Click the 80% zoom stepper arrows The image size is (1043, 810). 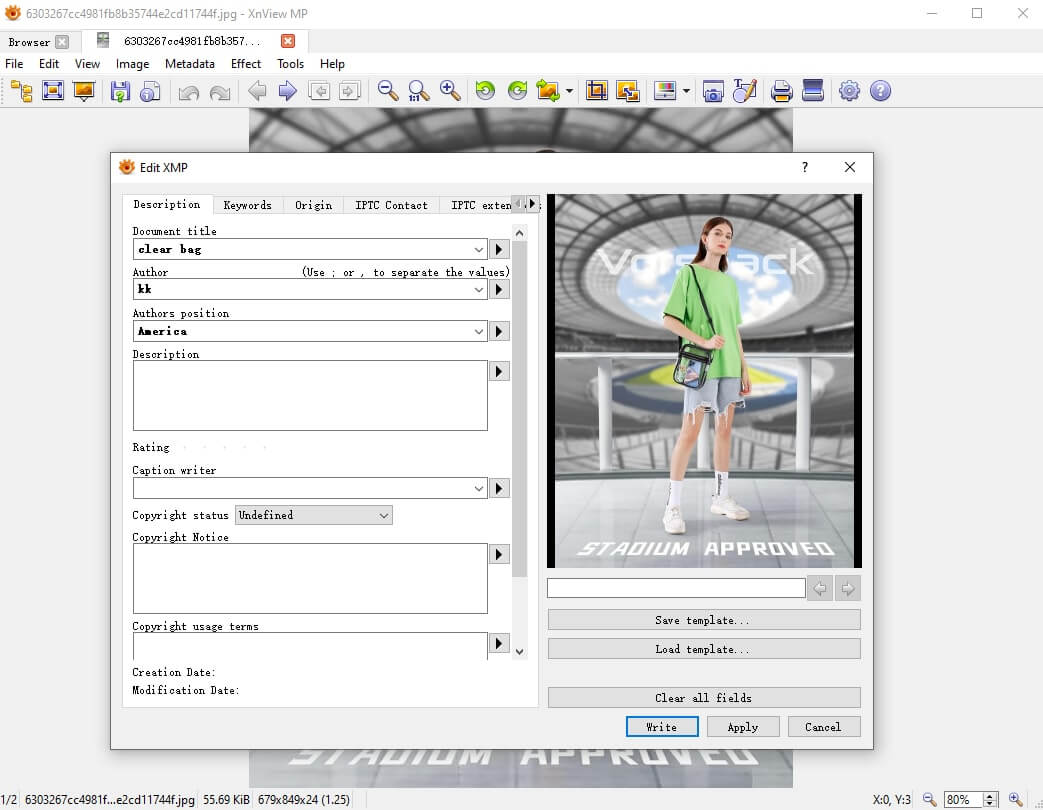pos(990,799)
